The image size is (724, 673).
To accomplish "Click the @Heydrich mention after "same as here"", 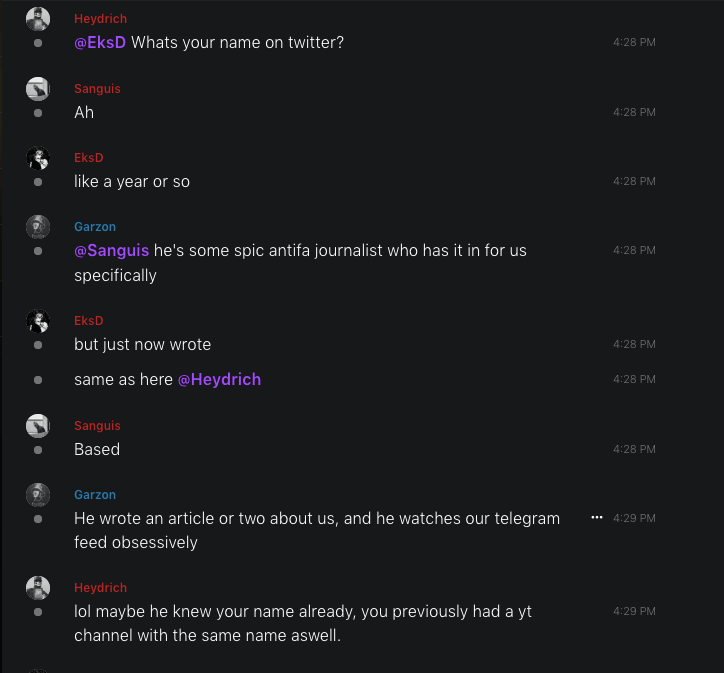I will (219, 379).
